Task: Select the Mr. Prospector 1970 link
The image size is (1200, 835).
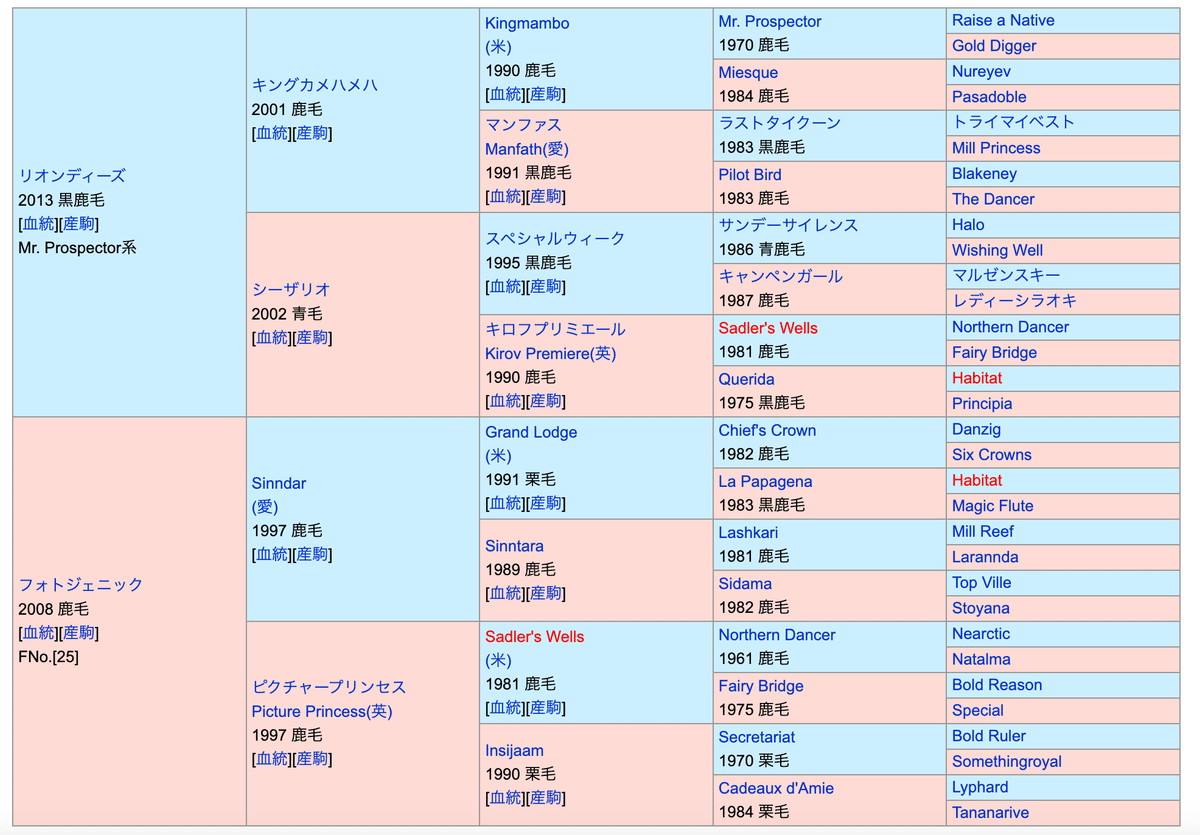Action: pos(769,21)
